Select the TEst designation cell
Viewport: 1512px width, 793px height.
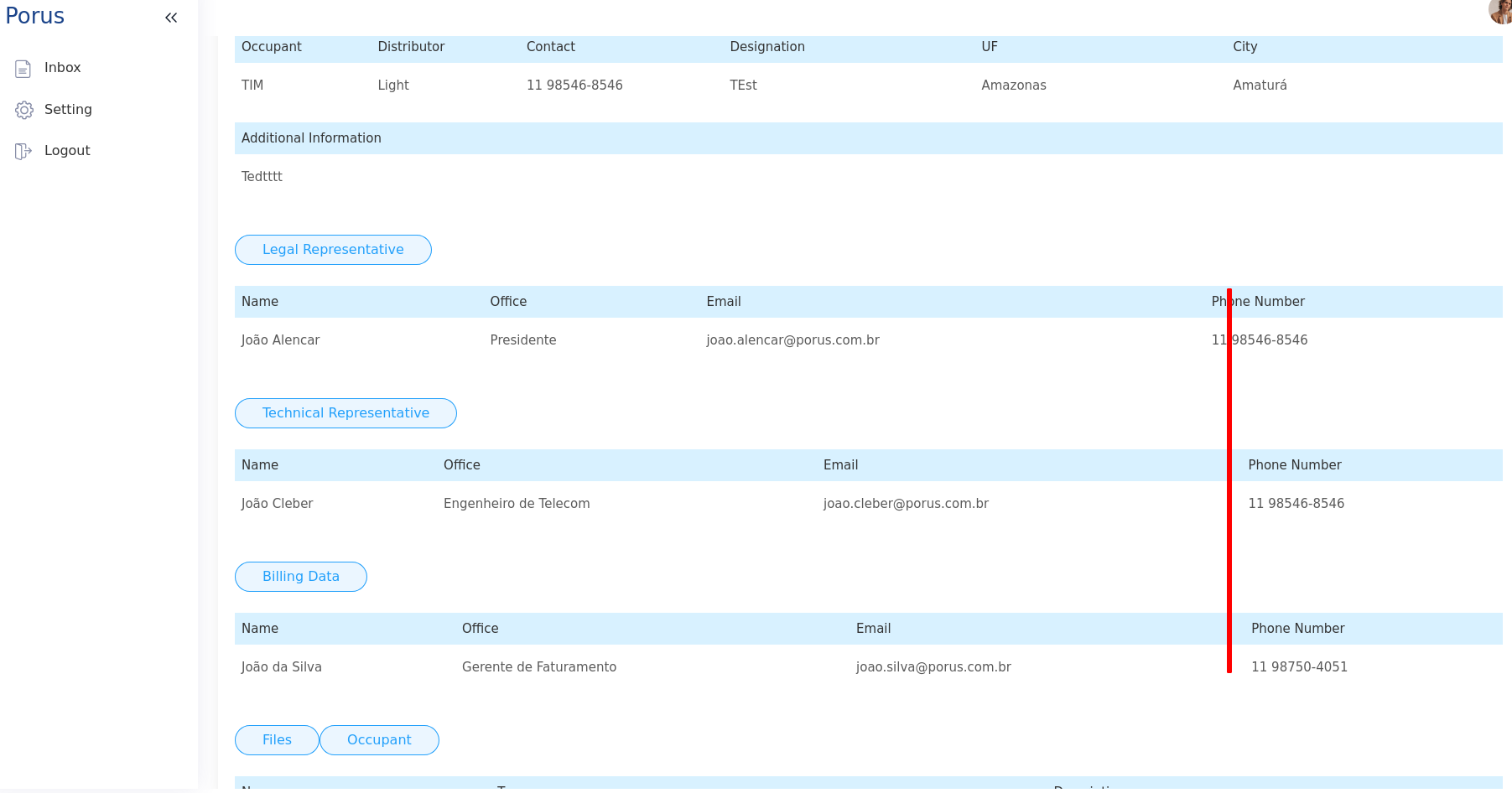coord(743,86)
